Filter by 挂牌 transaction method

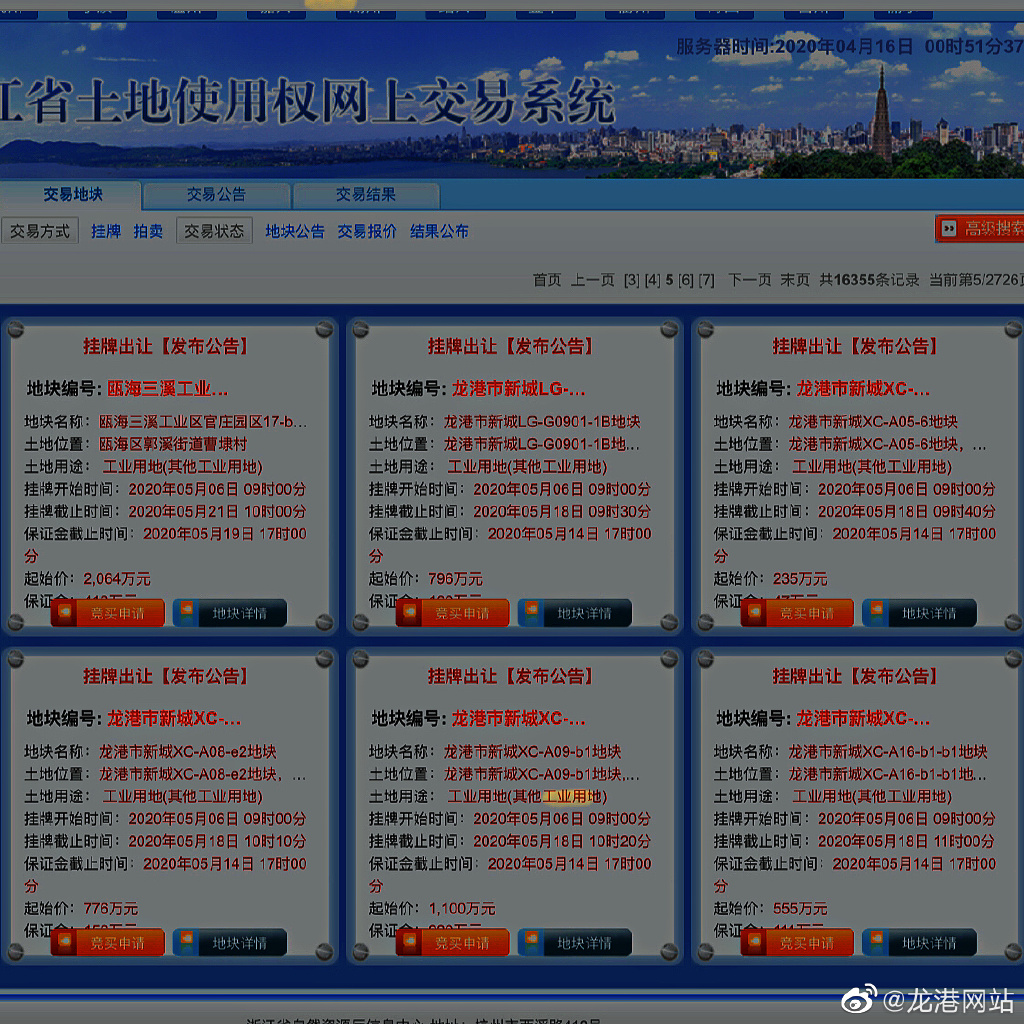[x=106, y=231]
